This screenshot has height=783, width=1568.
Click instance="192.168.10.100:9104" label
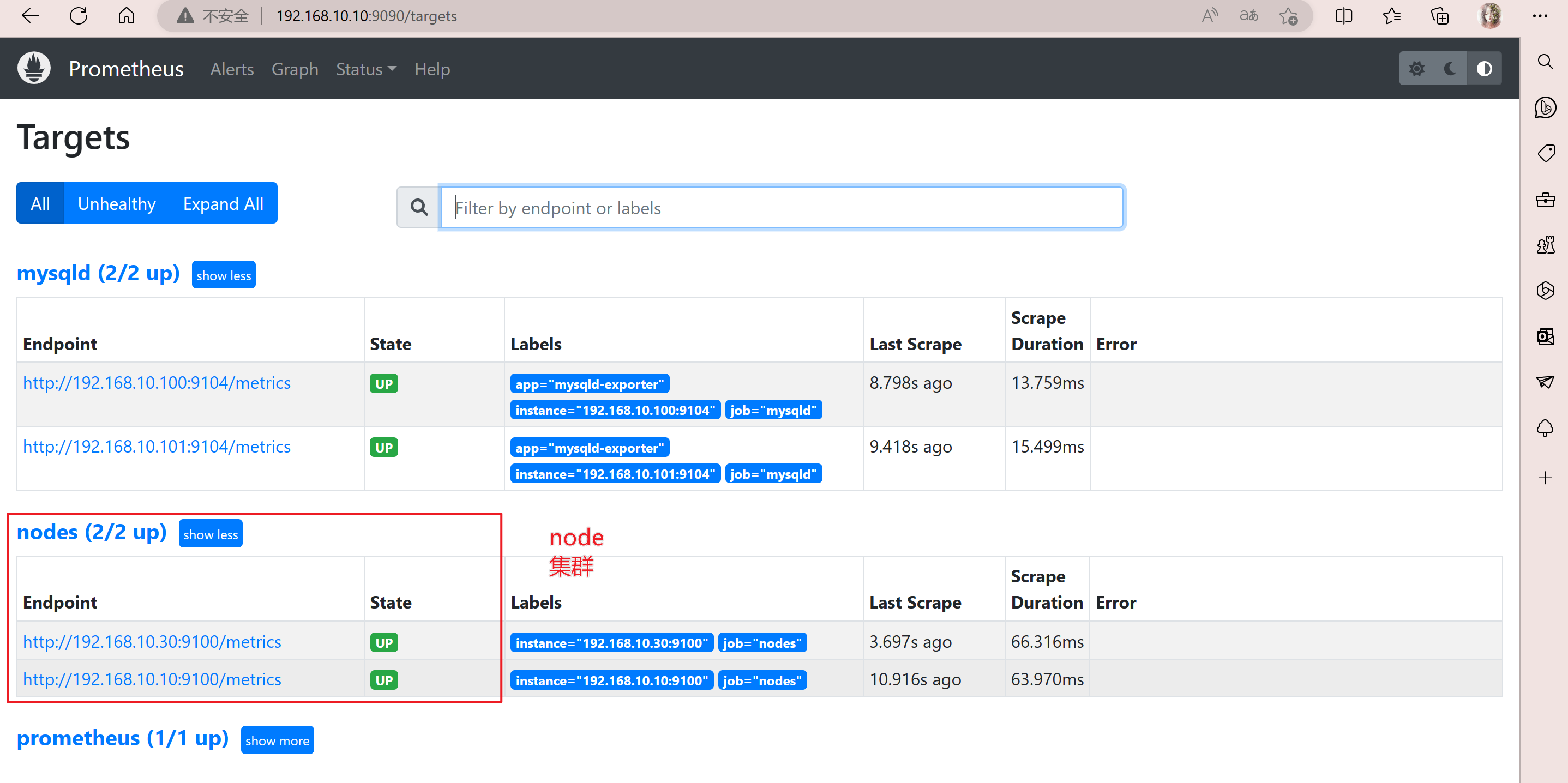[x=615, y=410]
